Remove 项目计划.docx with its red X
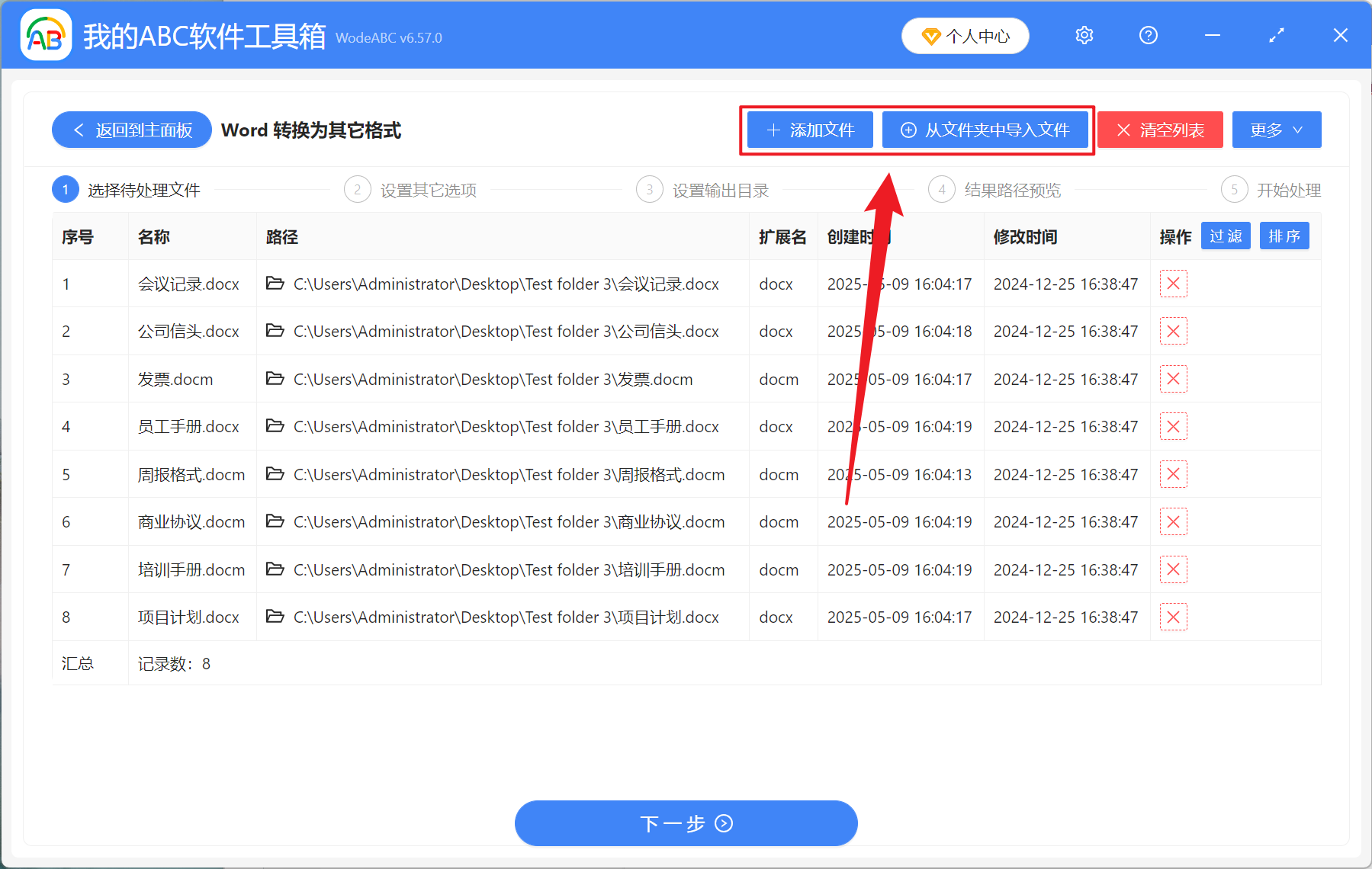 1174,617
